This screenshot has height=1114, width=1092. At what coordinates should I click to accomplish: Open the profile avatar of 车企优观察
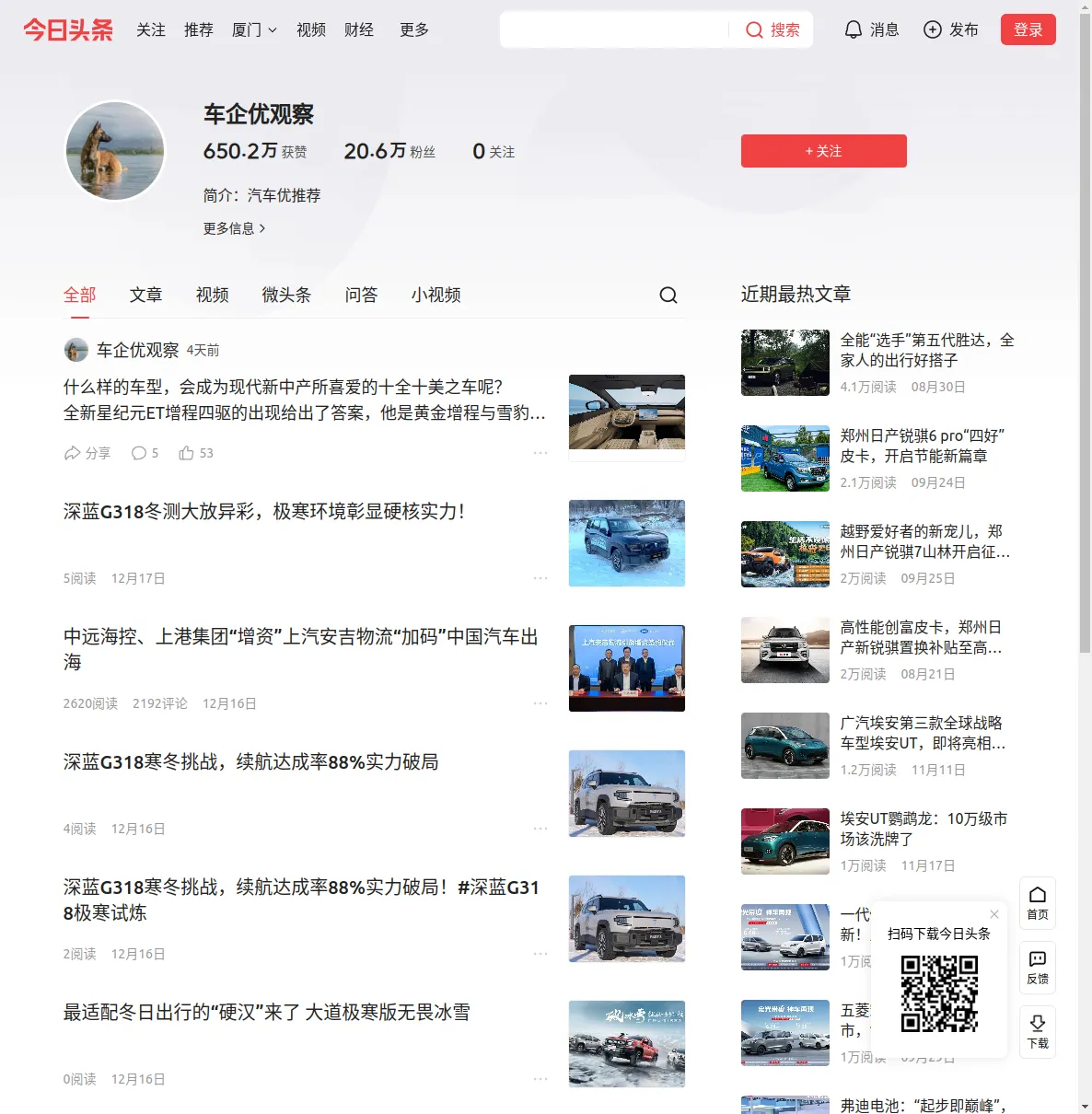point(115,151)
